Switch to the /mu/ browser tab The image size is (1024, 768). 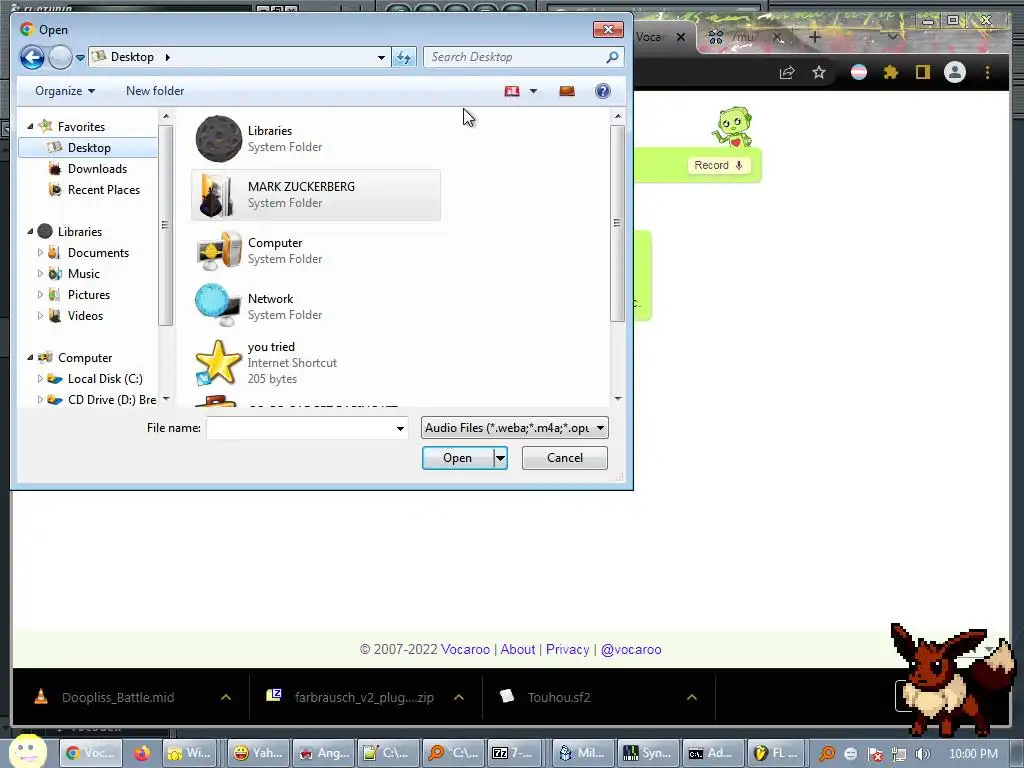[744, 37]
